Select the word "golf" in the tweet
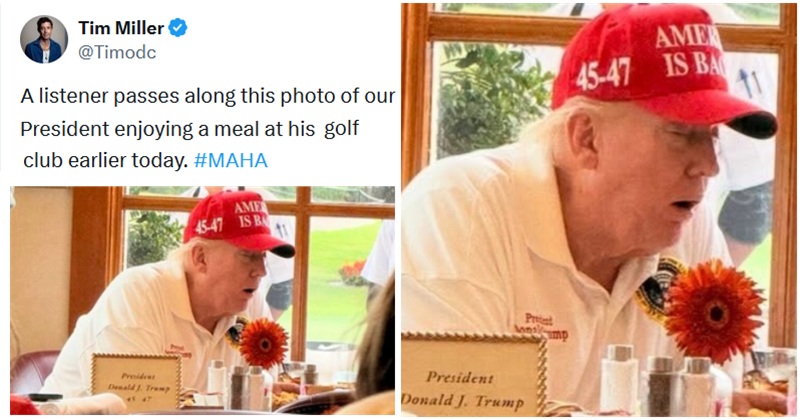Screen dimensions: 800x420 (341, 129)
